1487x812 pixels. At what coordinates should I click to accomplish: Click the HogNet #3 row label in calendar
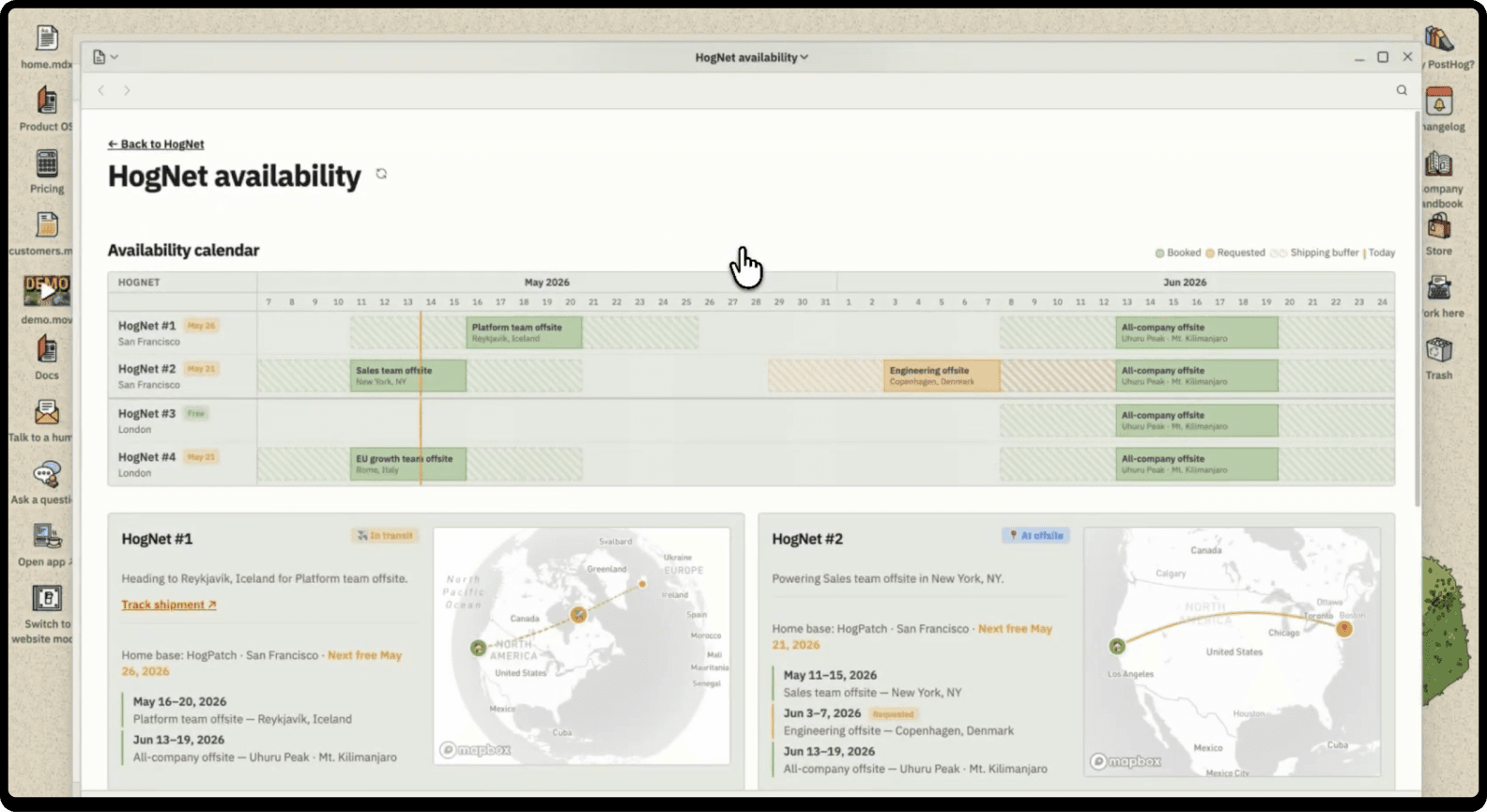[147, 413]
